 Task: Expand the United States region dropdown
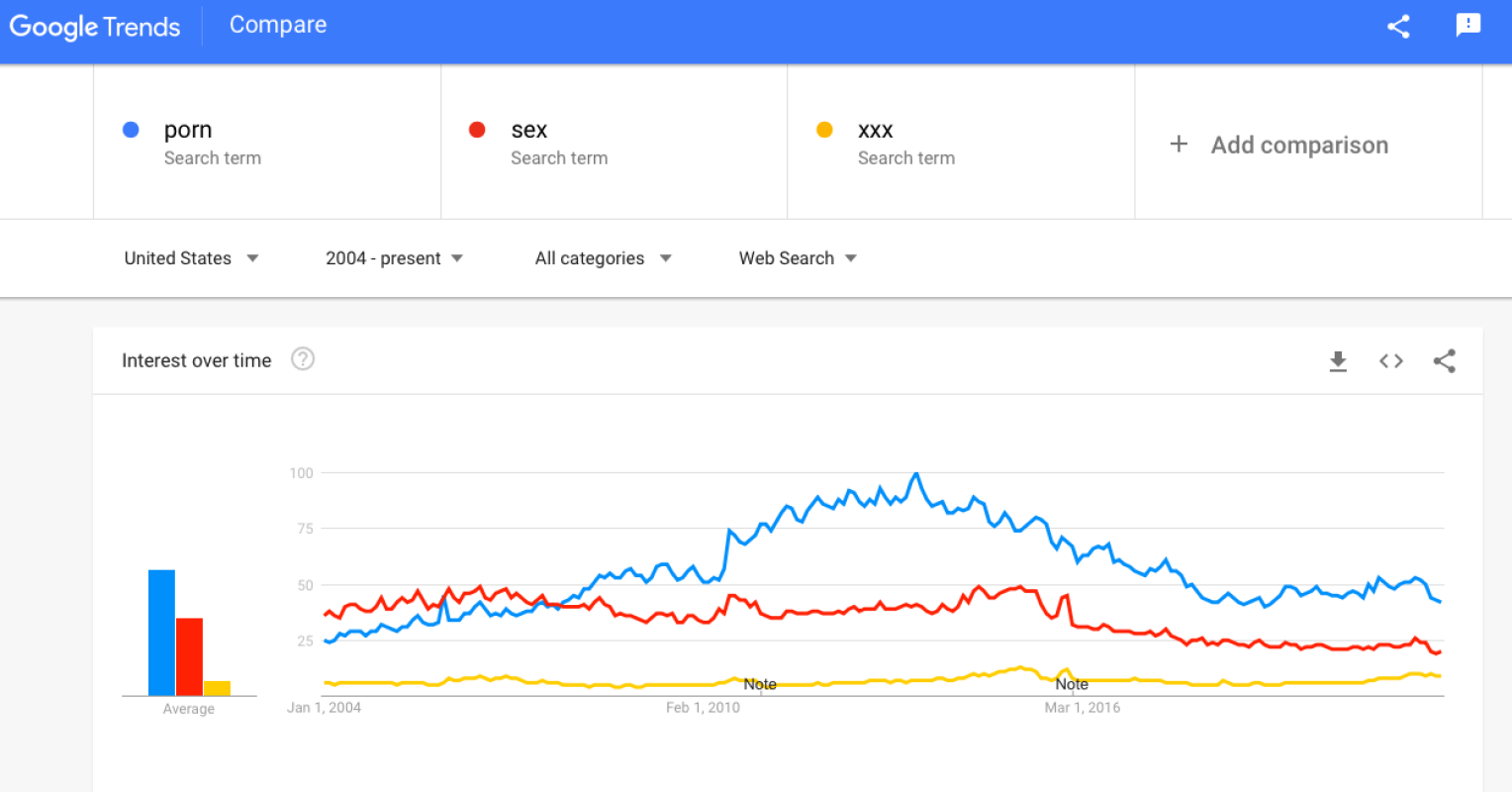[191, 258]
